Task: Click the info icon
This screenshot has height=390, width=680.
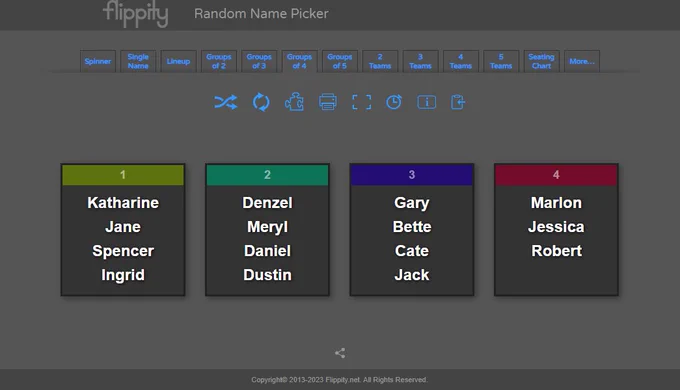Action: pyautogui.click(x=426, y=102)
